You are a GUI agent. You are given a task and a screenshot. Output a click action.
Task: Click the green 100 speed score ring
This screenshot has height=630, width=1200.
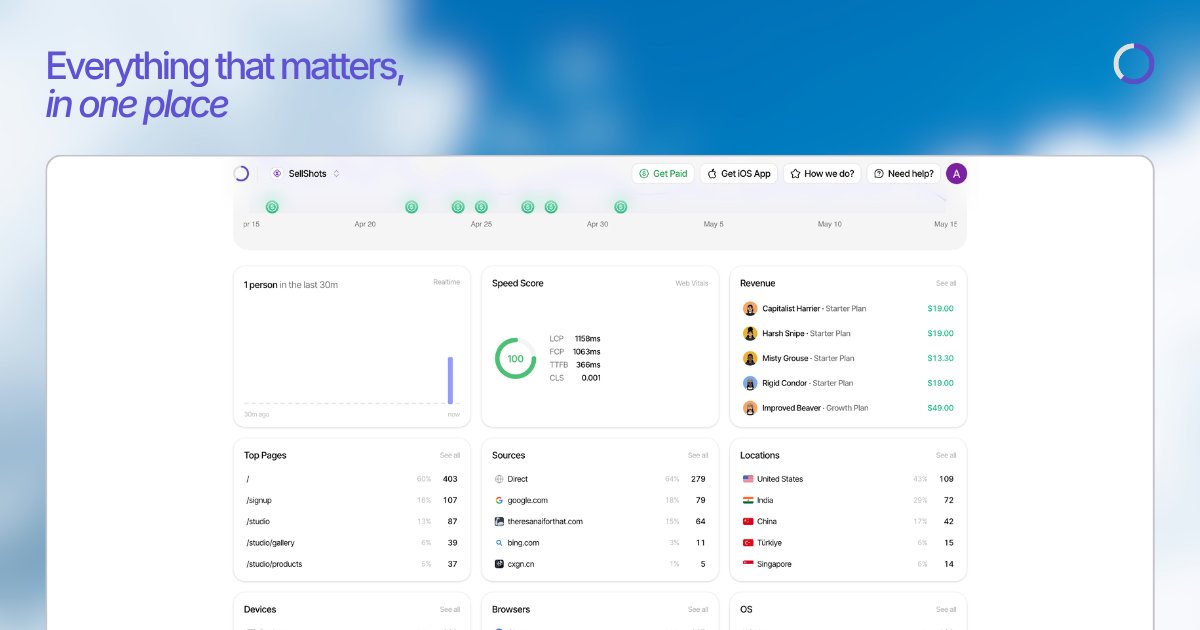(515, 358)
